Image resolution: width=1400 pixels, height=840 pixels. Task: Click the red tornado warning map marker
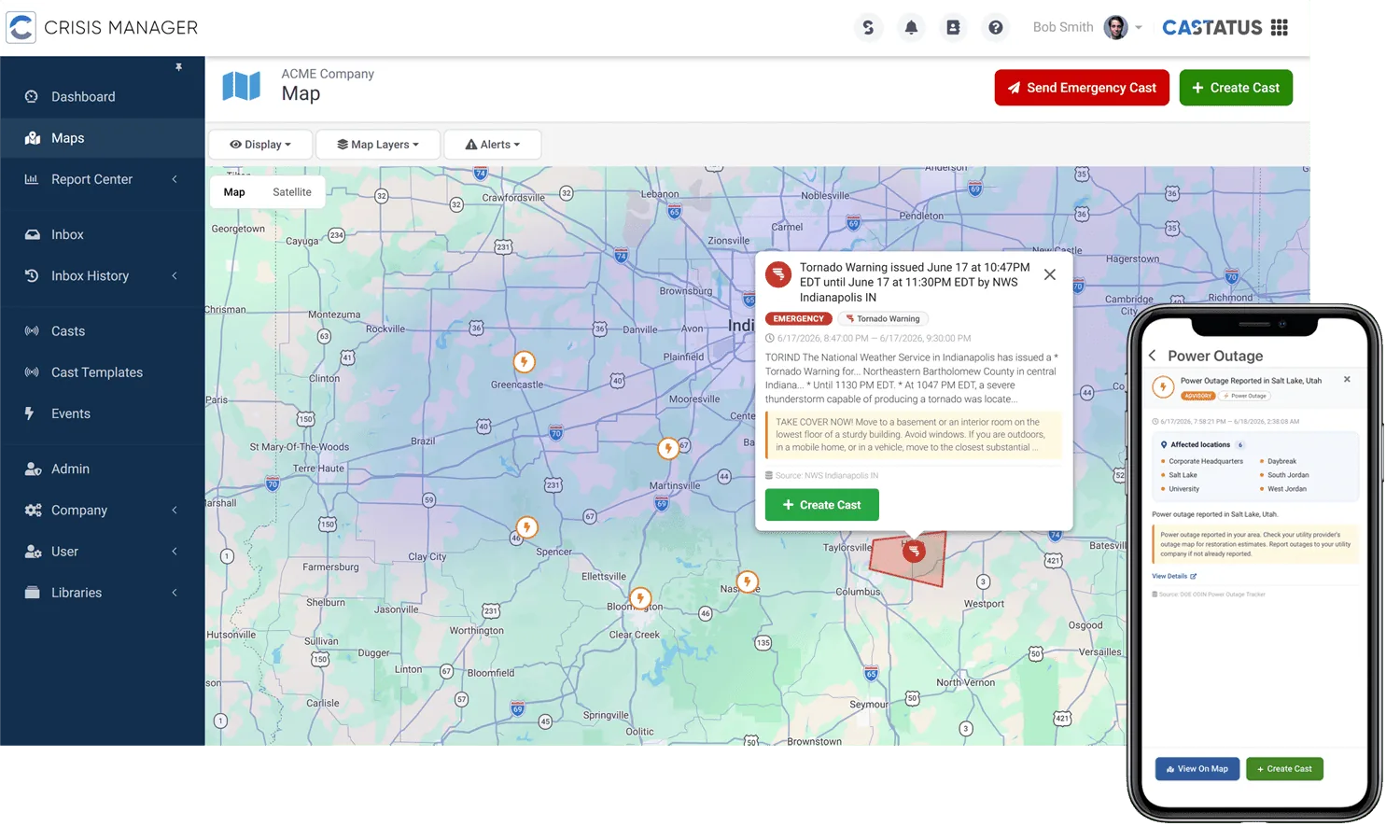pyautogui.click(x=915, y=551)
